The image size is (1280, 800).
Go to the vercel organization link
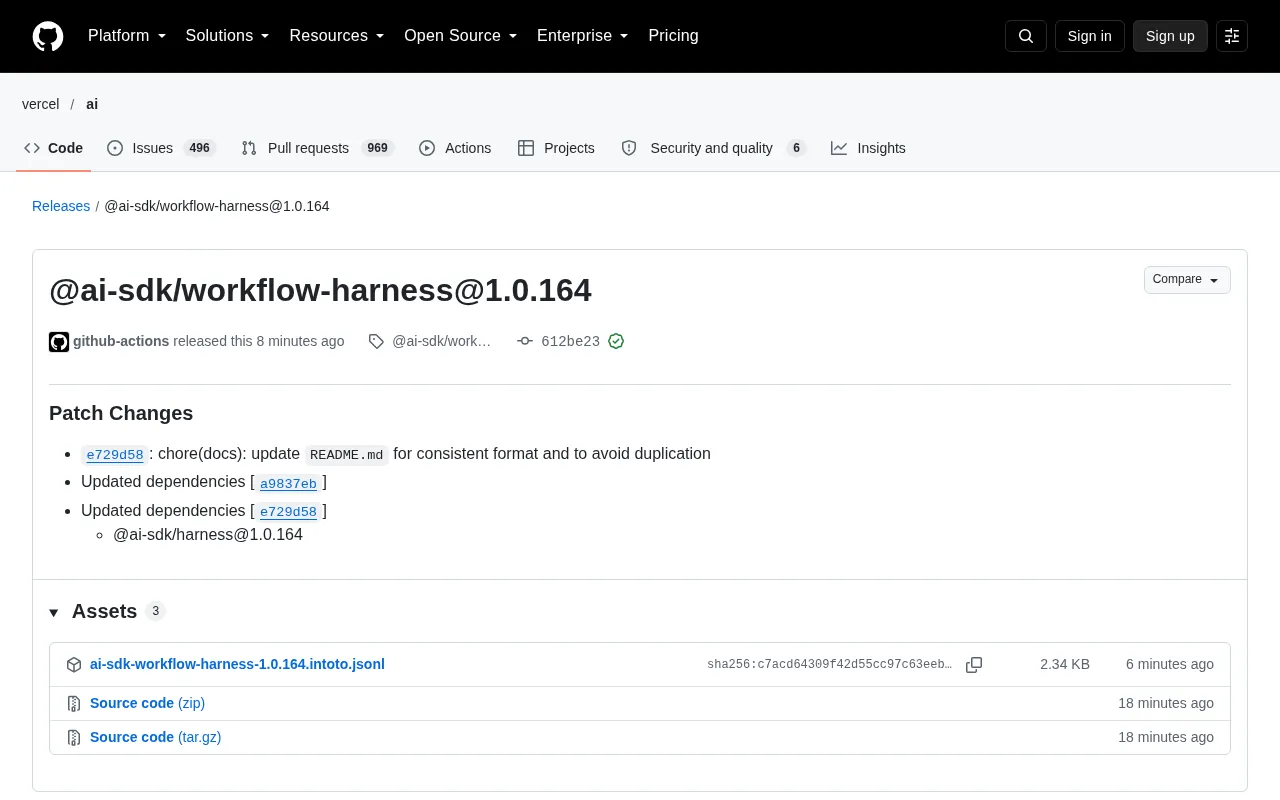(x=41, y=104)
